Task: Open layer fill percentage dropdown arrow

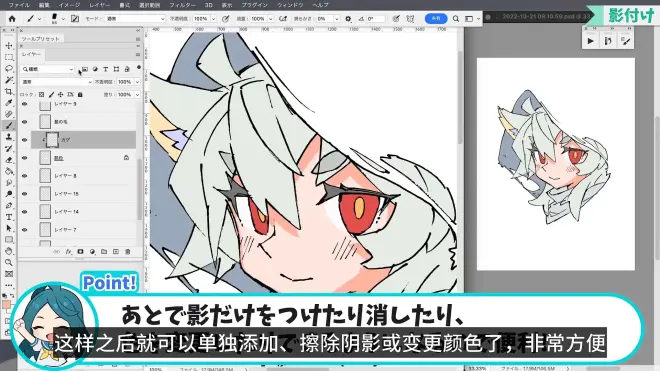Action: [137, 95]
